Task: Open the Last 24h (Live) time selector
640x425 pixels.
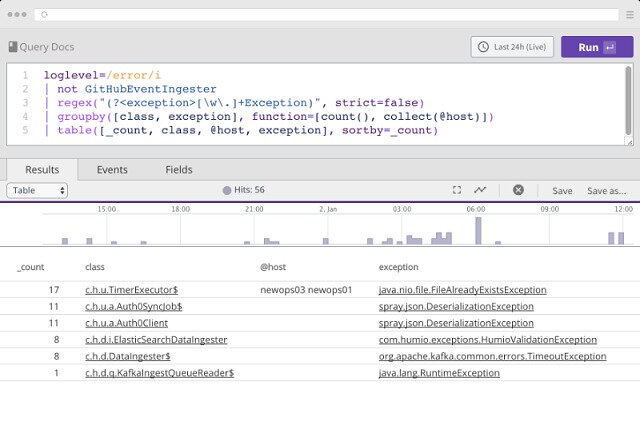Action: (512, 47)
